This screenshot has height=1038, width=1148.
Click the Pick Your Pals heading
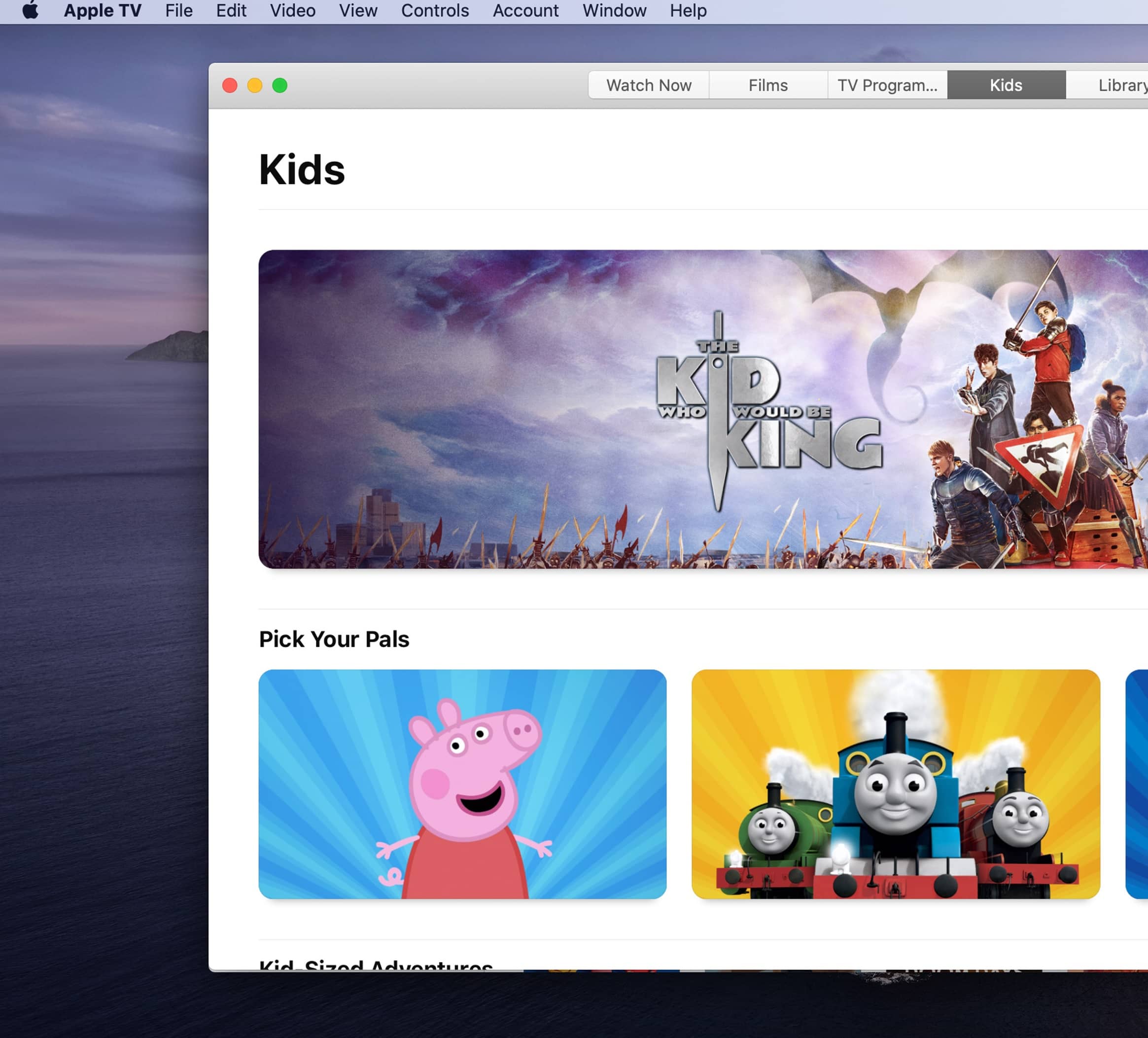[x=334, y=639]
